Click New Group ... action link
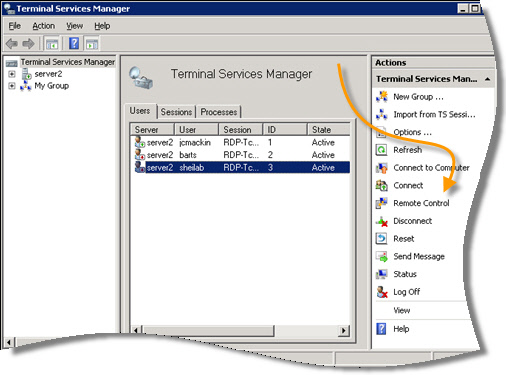Viewport: 506px width, 375px height. (x=418, y=97)
